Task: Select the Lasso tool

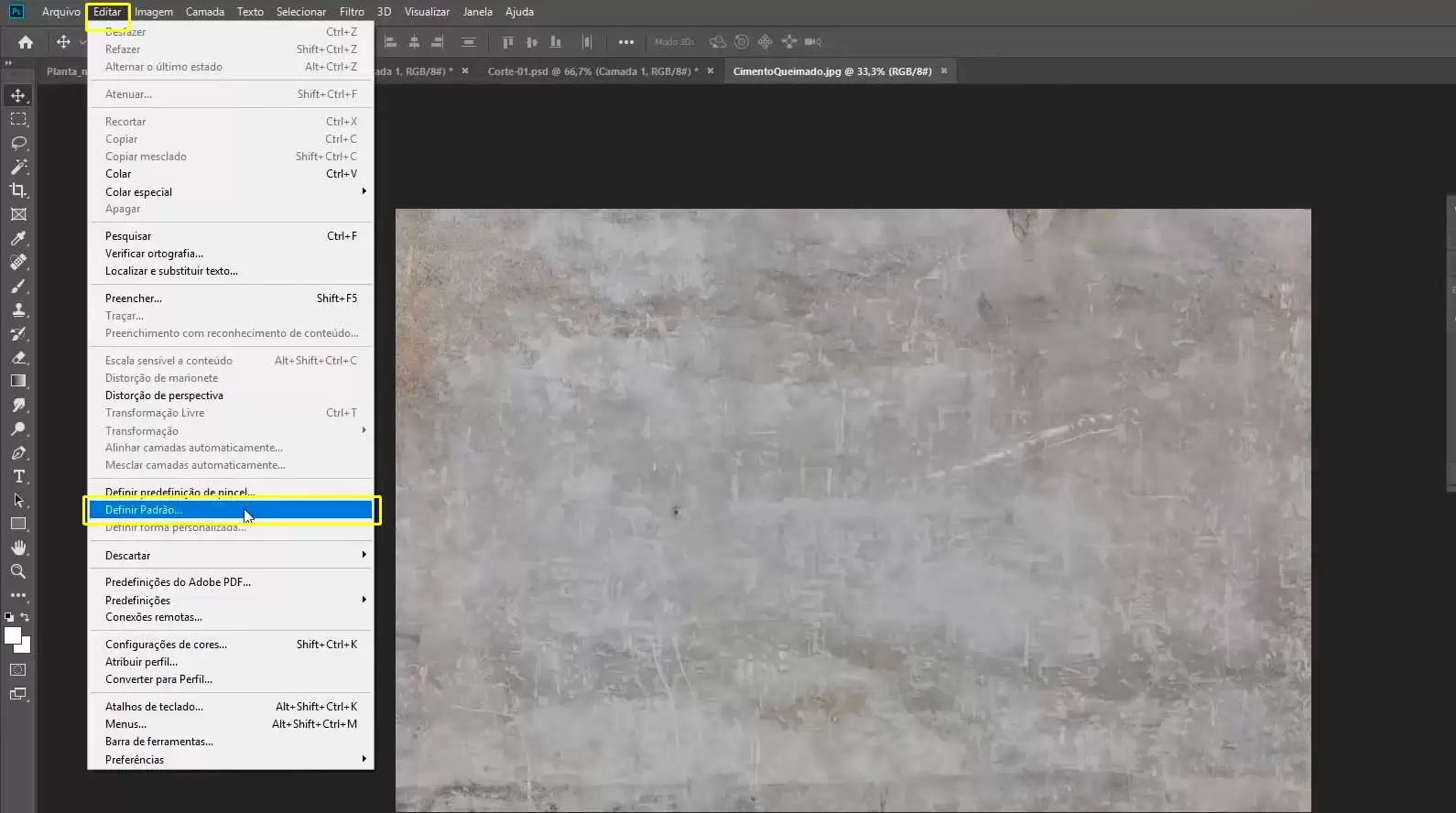Action: (18, 143)
